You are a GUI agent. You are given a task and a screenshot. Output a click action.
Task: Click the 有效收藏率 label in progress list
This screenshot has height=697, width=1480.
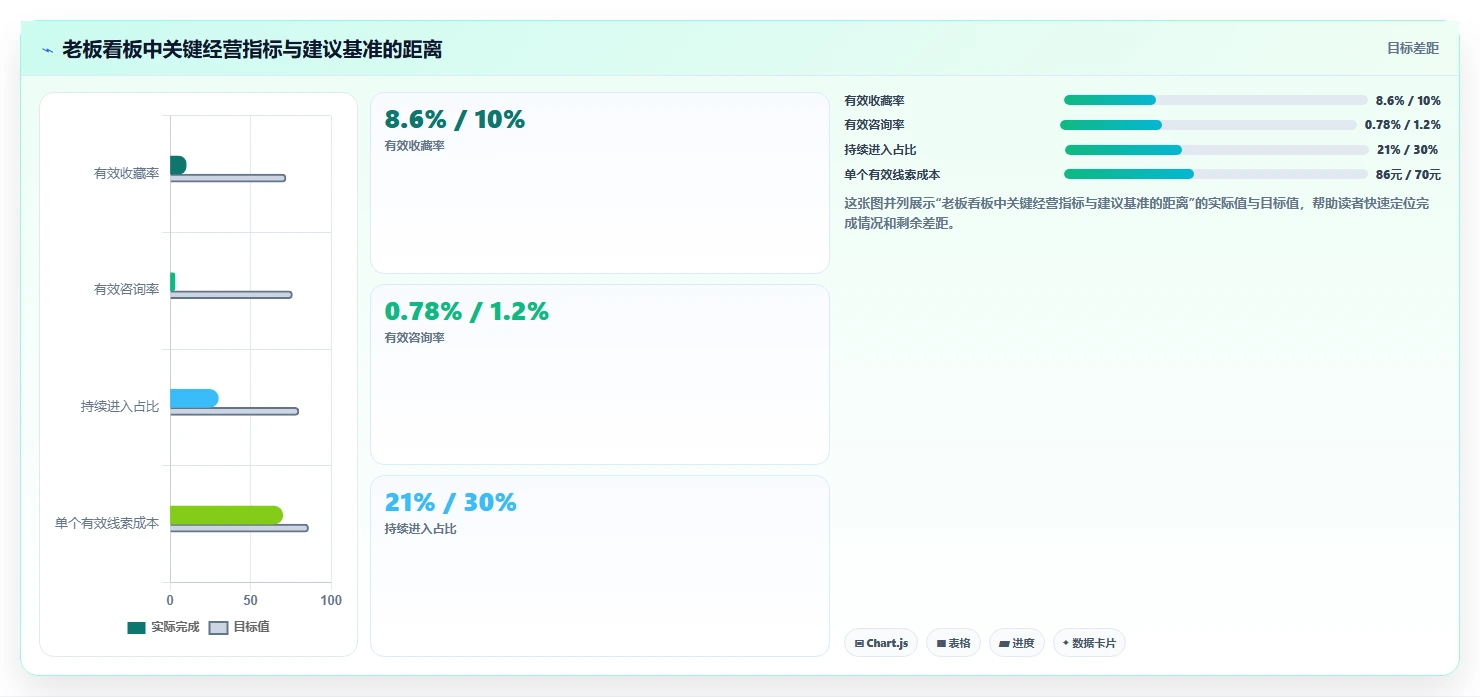click(875, 100)
